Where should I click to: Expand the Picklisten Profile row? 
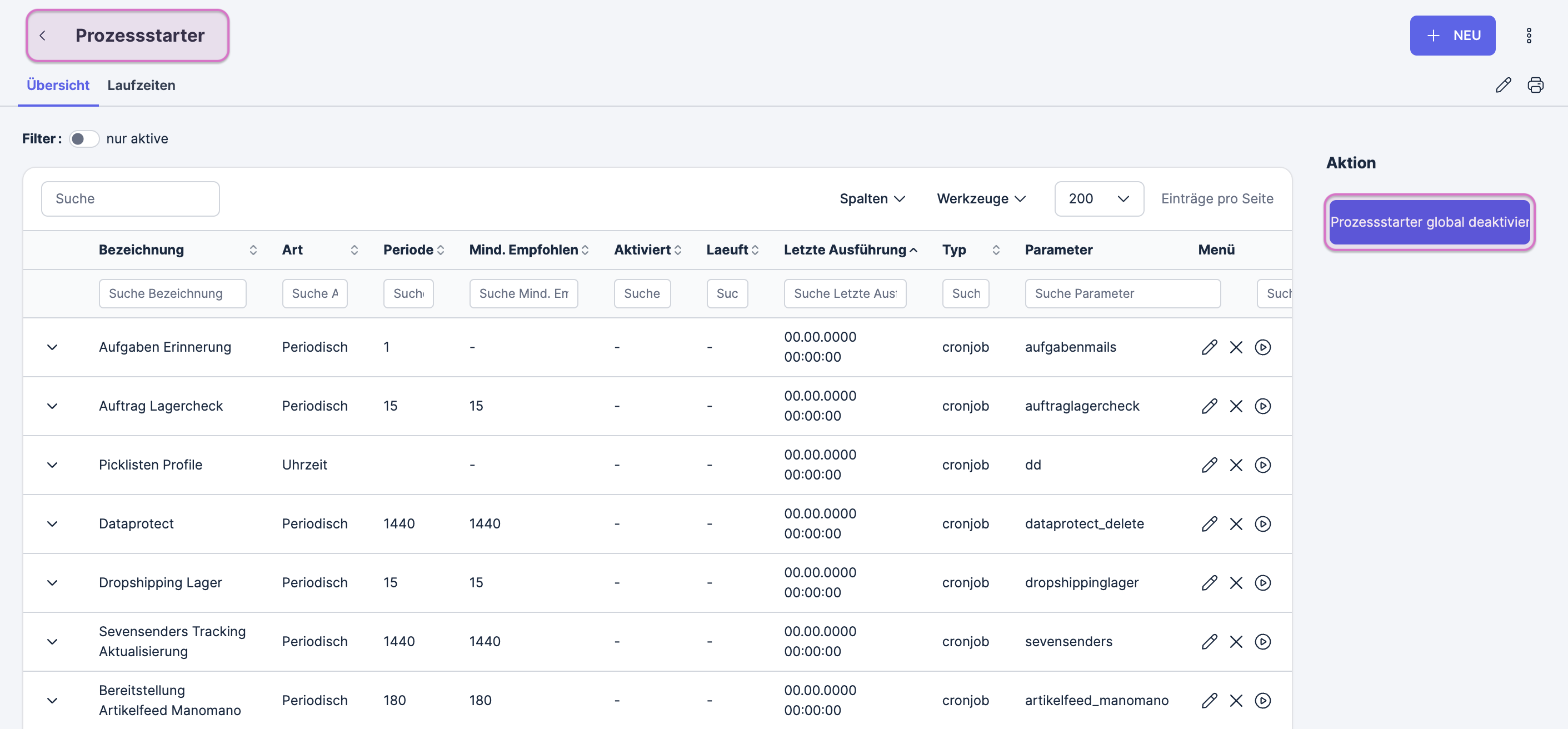(52, 465)
